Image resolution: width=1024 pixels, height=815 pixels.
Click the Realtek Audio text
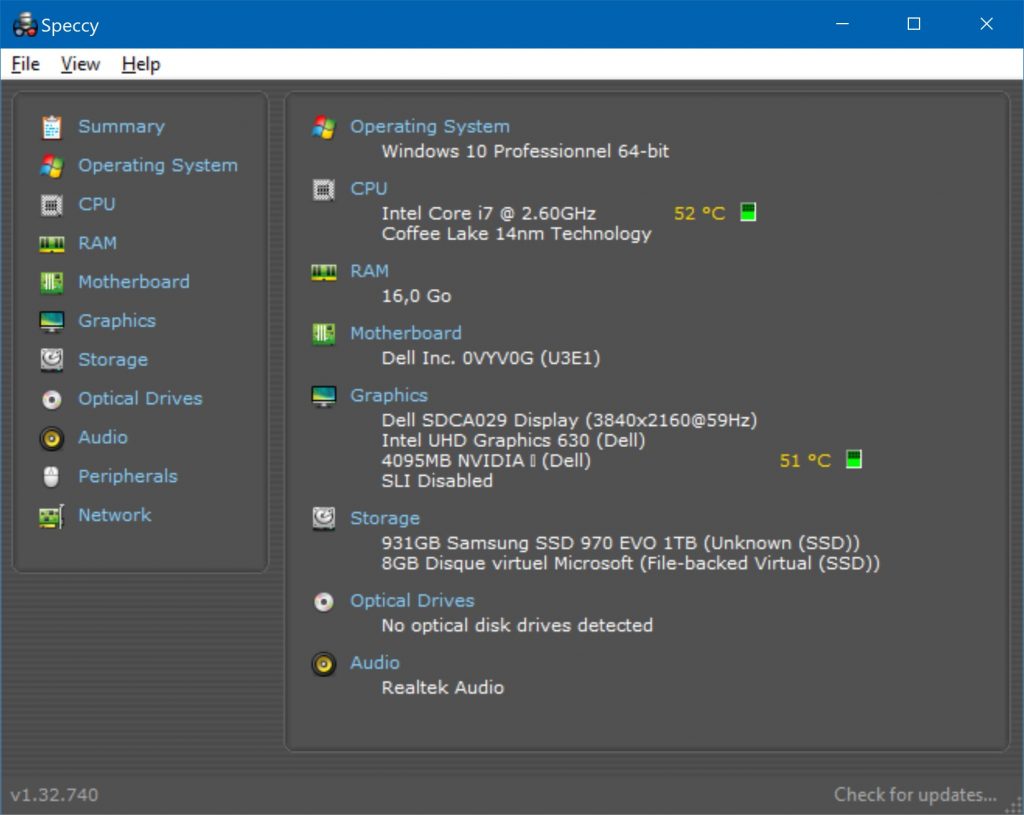(x=443, y=688)
